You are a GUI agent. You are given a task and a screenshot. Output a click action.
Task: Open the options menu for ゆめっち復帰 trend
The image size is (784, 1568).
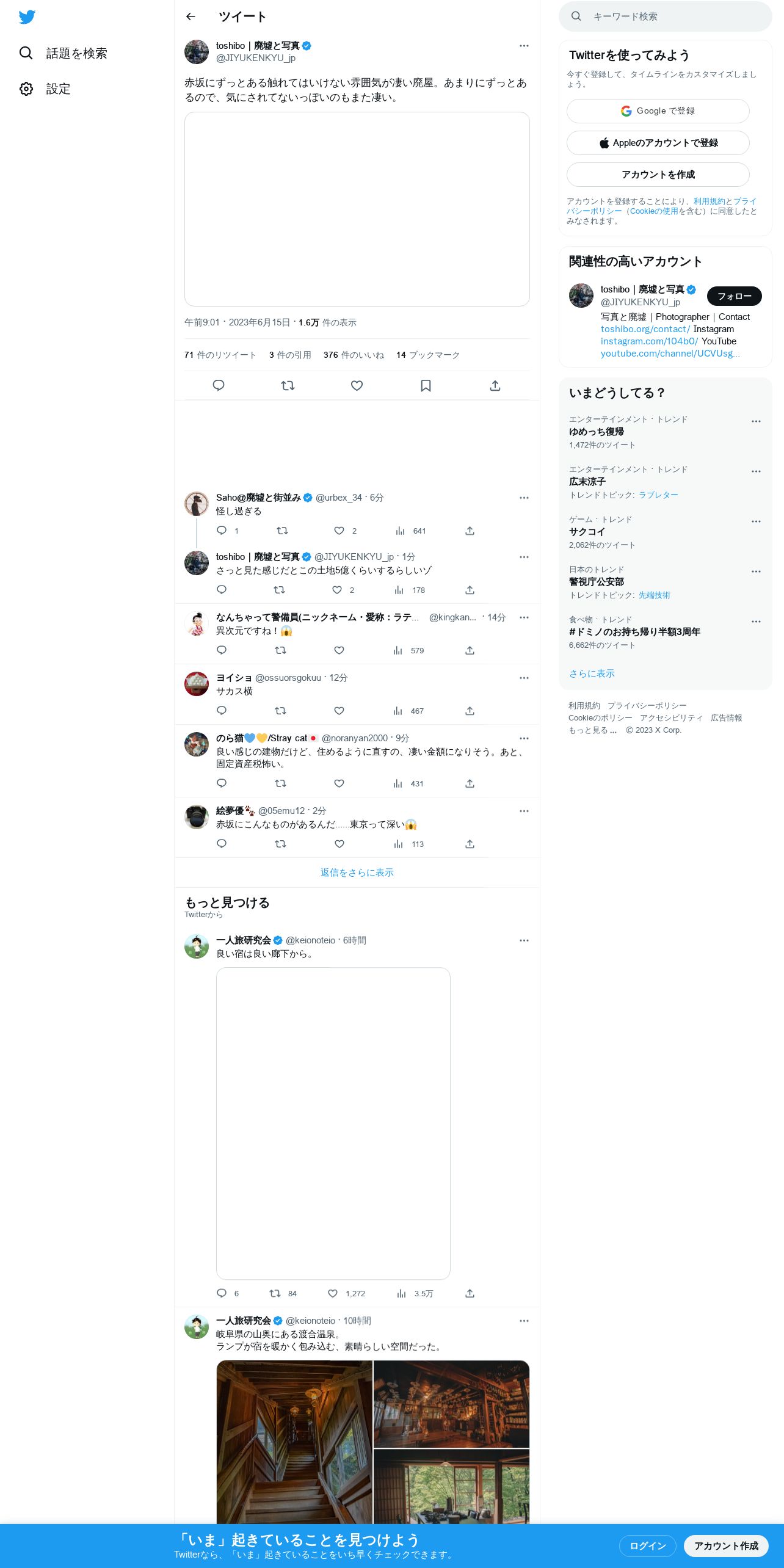pos(756,421)
